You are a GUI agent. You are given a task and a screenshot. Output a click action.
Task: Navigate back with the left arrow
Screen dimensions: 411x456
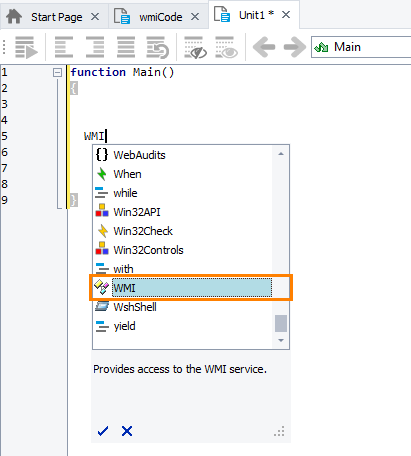(264, 47)
